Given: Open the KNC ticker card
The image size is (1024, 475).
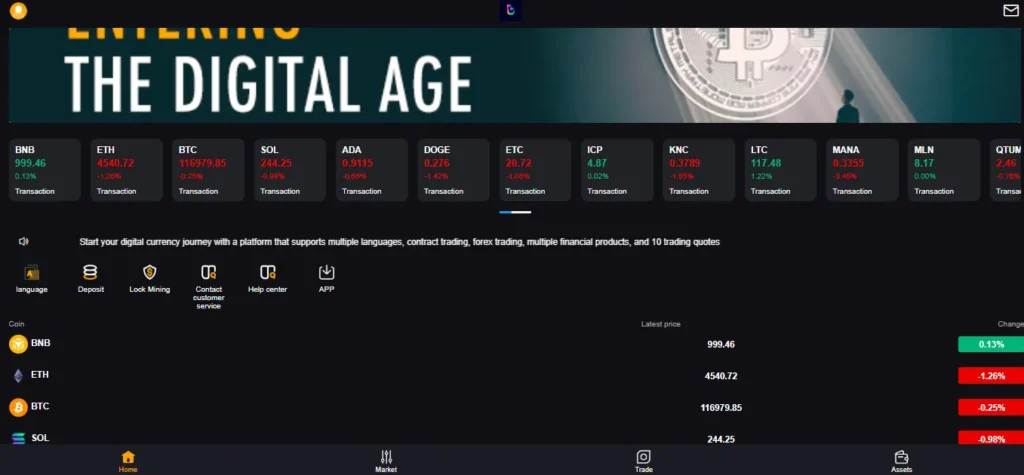Looking at the screenshot, I should (699, 170).
